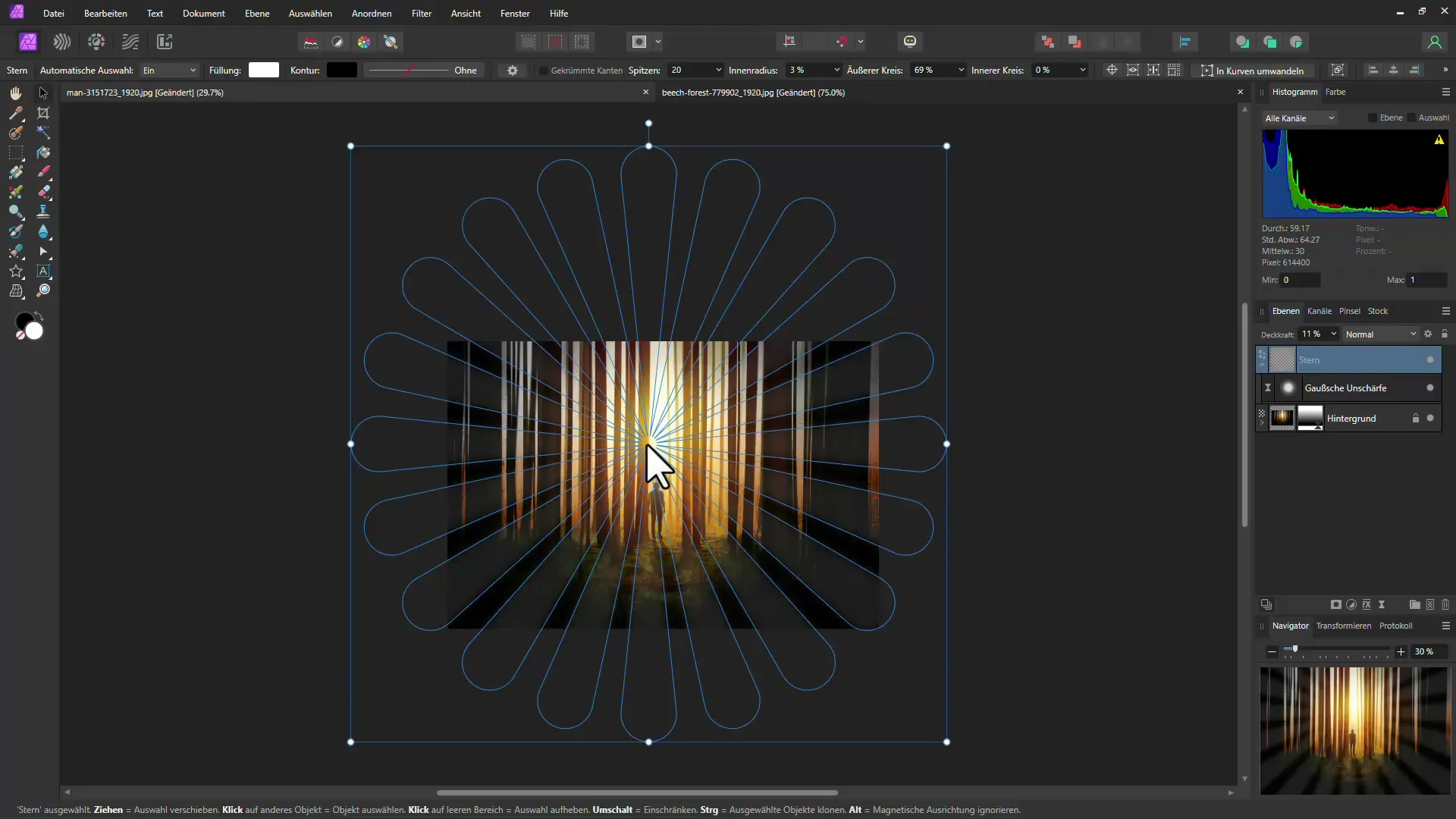Open the Deckkraft opacity dropdown
The height and width of the screenshot is (819, 1456).
point(1334,334)
